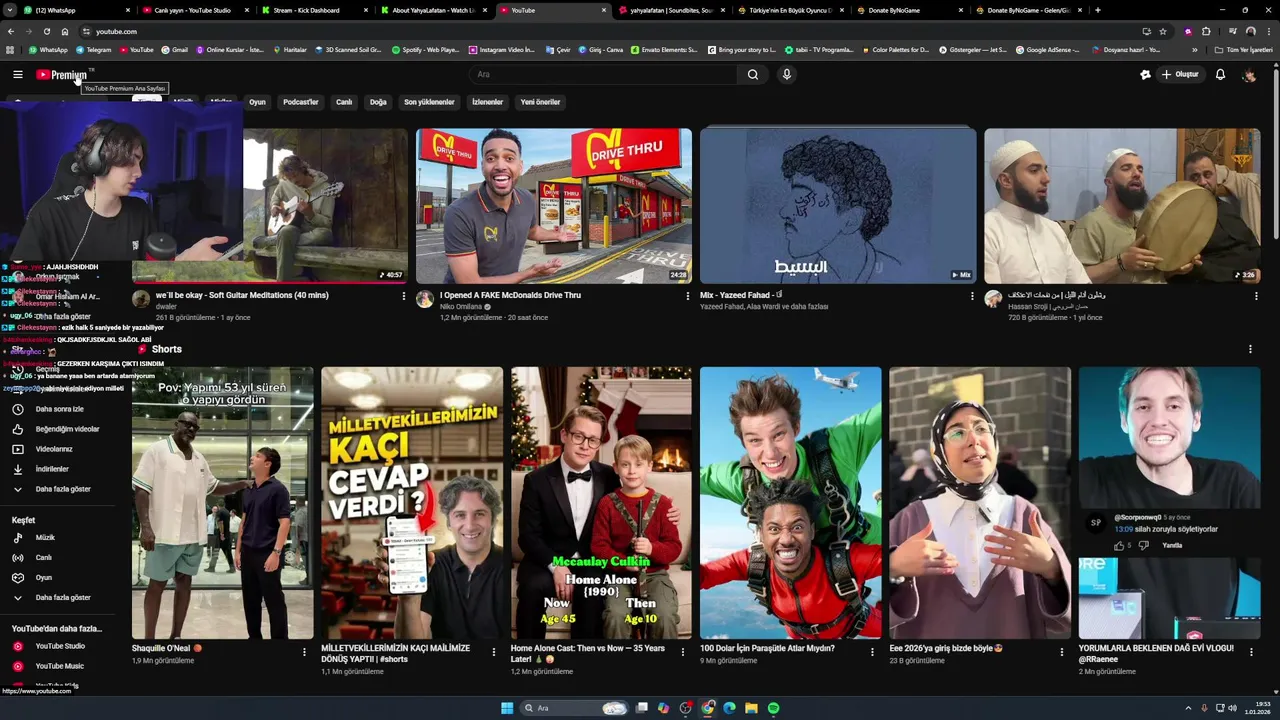Open the Windows Start button
Image resolution: width=1280 pixels, height=720 pixels.
tap(507, 708)
